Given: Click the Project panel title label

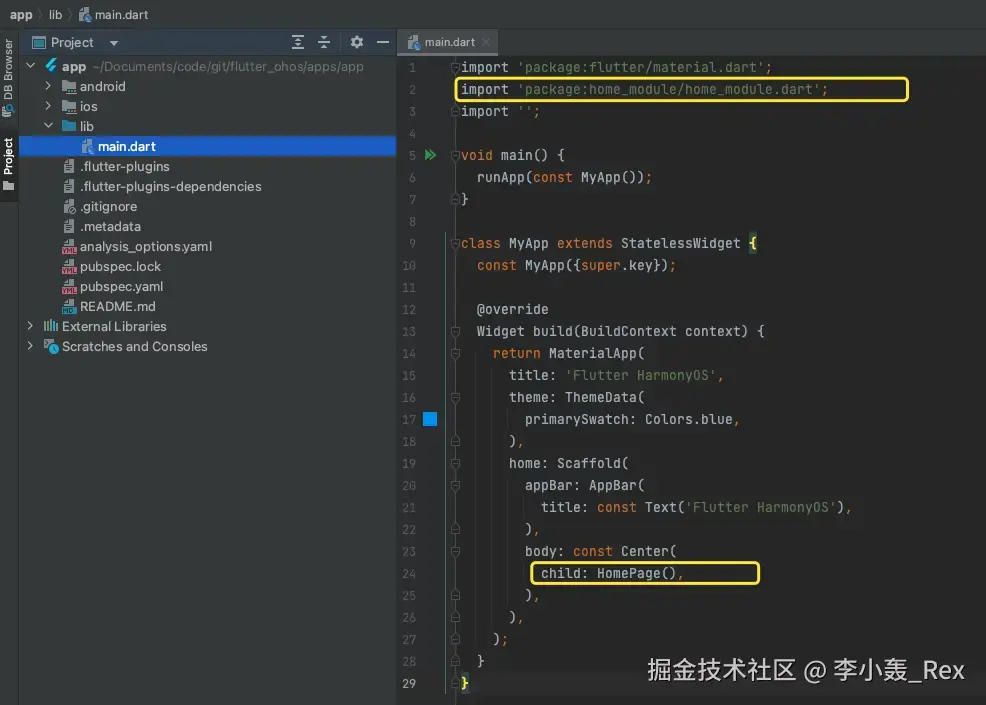Looking at the screenshot, I should [x=72, y=42].
